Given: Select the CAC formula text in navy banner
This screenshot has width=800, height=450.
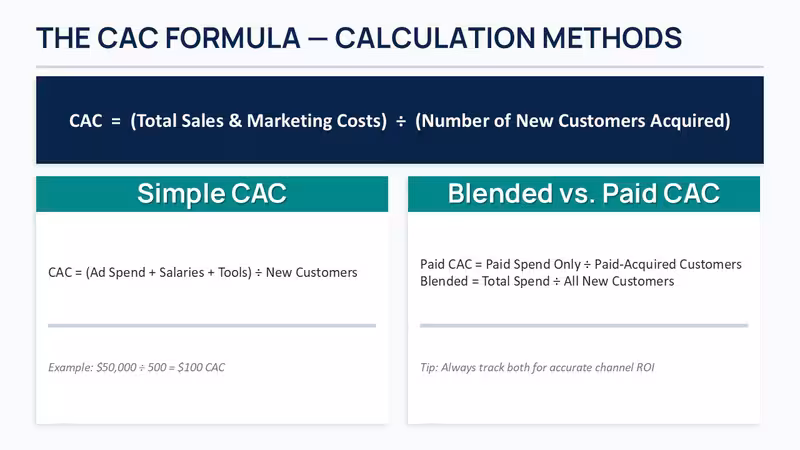Looking at the screenshot, I should tap(399, 121).
